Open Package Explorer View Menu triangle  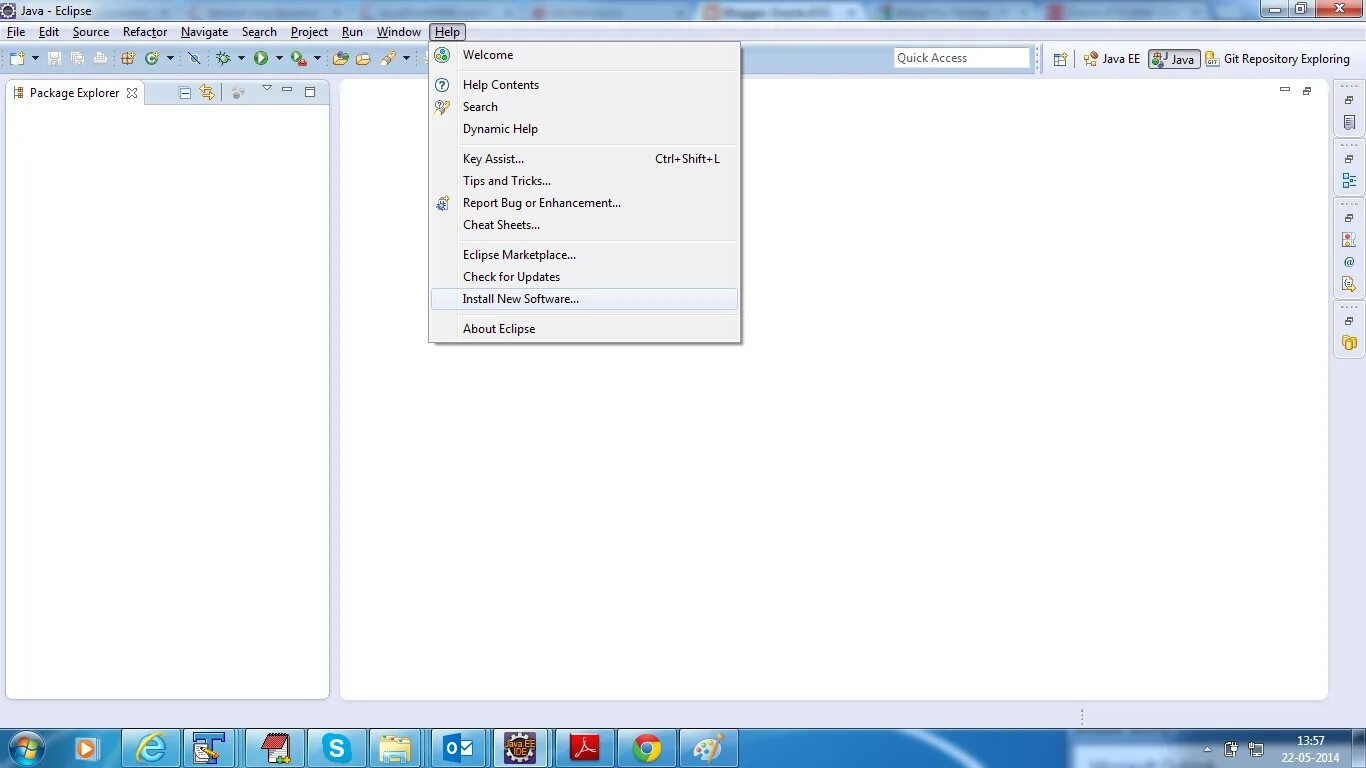coord(267,88)
